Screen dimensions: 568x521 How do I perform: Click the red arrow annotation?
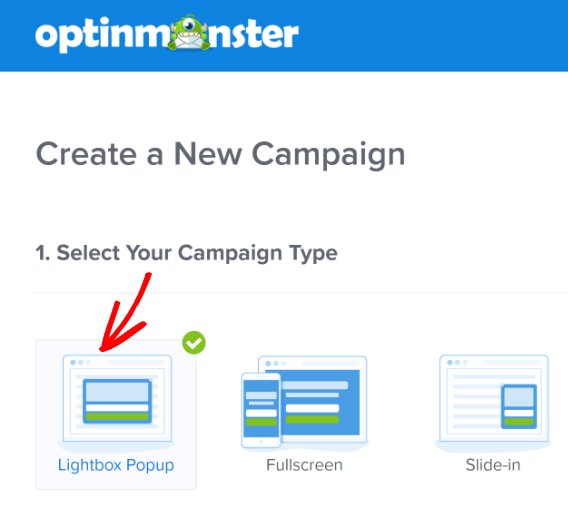point(125,312)
